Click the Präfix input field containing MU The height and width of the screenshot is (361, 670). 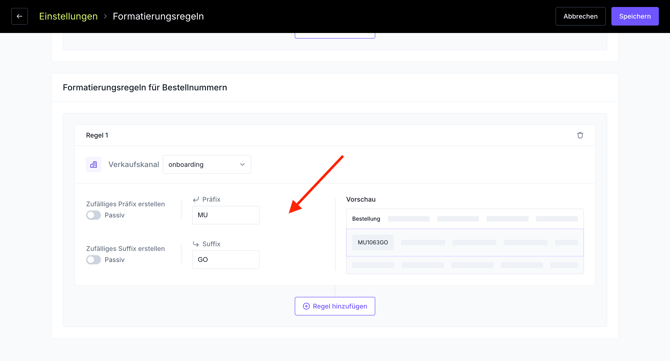tap(226, 215)
